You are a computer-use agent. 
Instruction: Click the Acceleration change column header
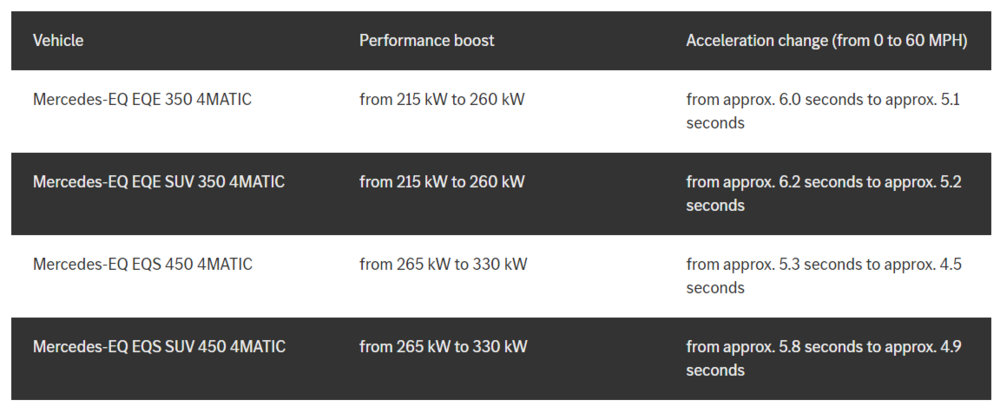click(x=826, y=41)
